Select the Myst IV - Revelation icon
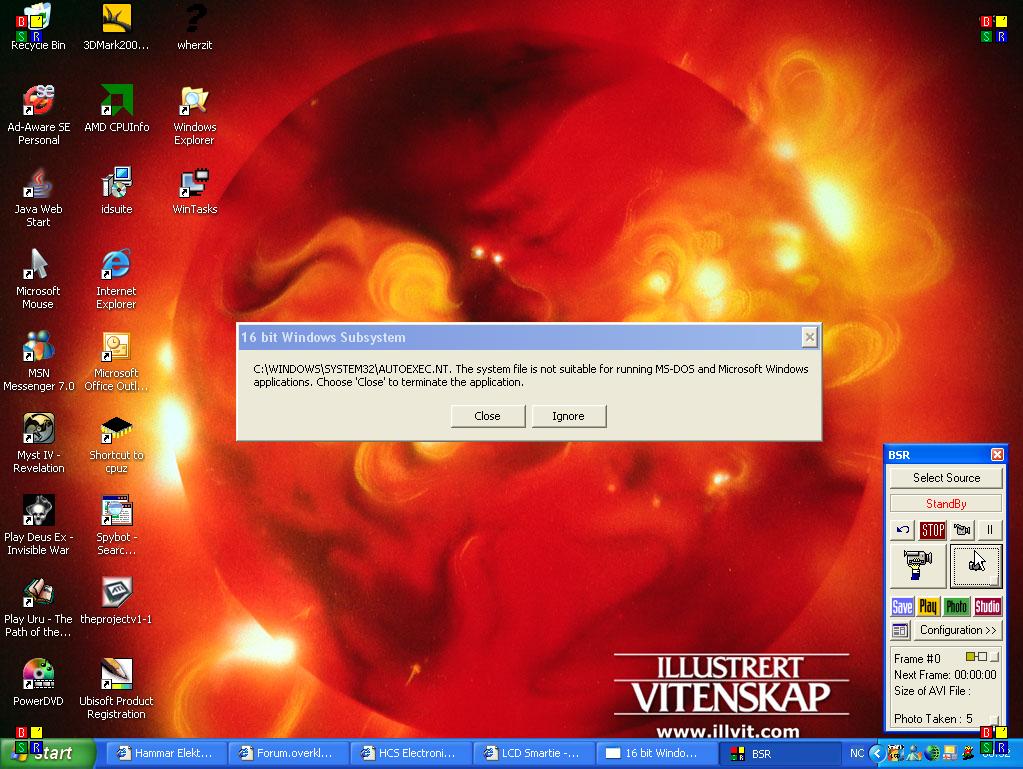The image size is (1023, 769). coord(38,444)
